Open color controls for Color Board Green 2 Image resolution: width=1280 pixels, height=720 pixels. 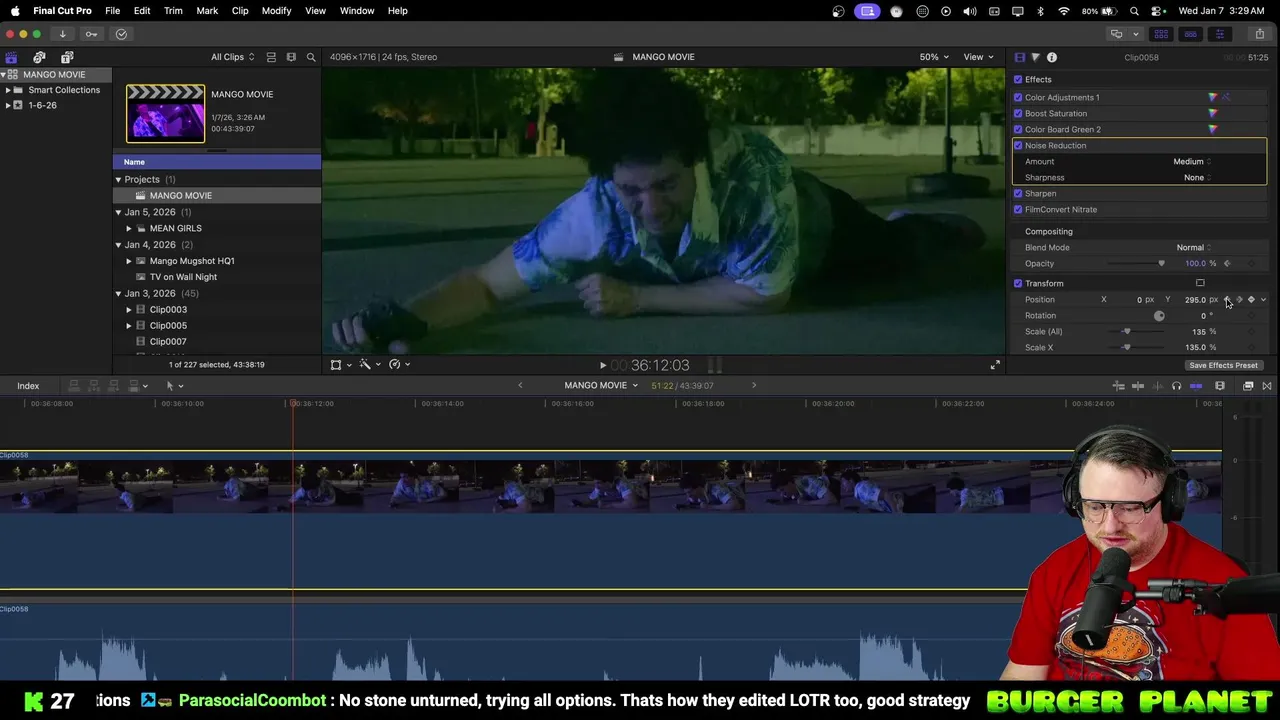tap(1213, 129)
